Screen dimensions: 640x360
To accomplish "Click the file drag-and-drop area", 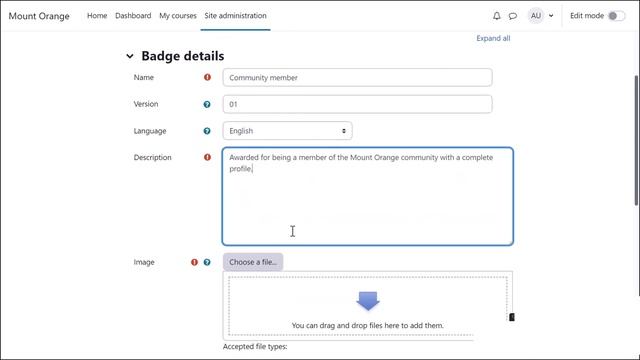I will (368, 306).
